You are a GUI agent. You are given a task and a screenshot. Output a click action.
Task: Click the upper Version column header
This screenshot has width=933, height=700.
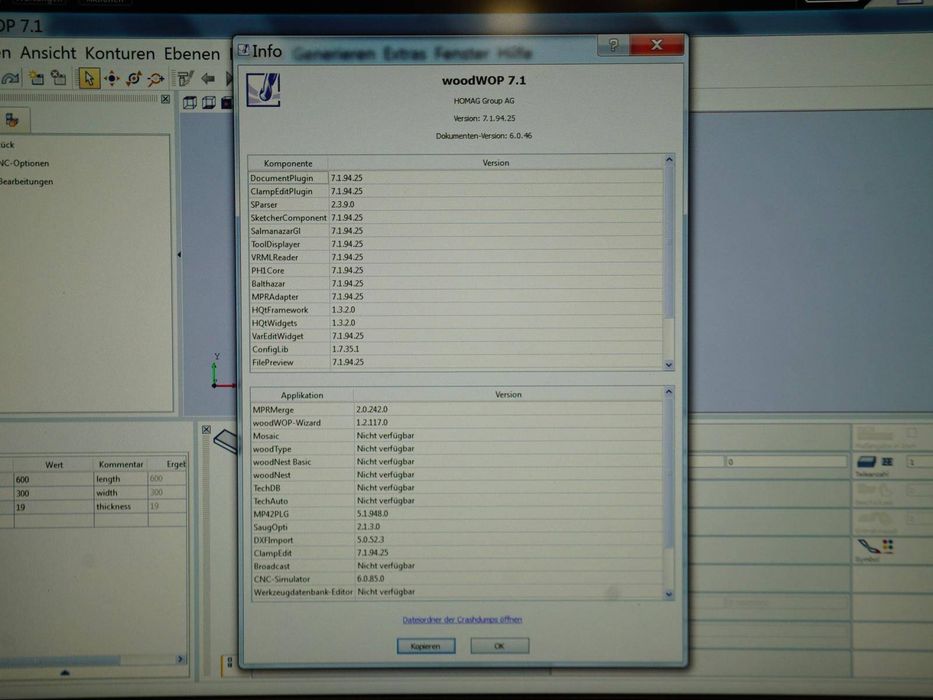pyautogui.click(x=496, y=162)
